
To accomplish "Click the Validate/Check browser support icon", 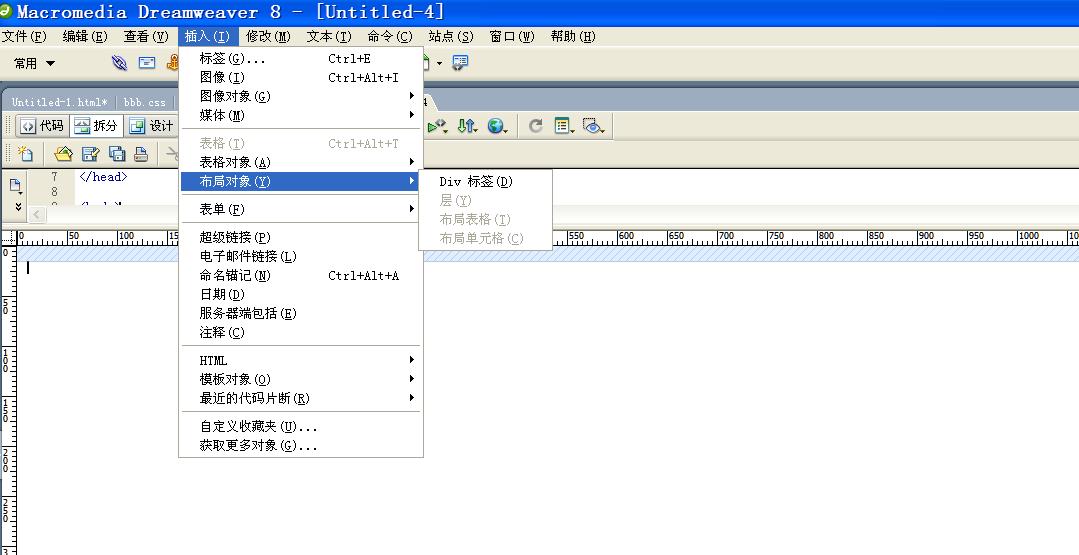I will tap(437, 126).
